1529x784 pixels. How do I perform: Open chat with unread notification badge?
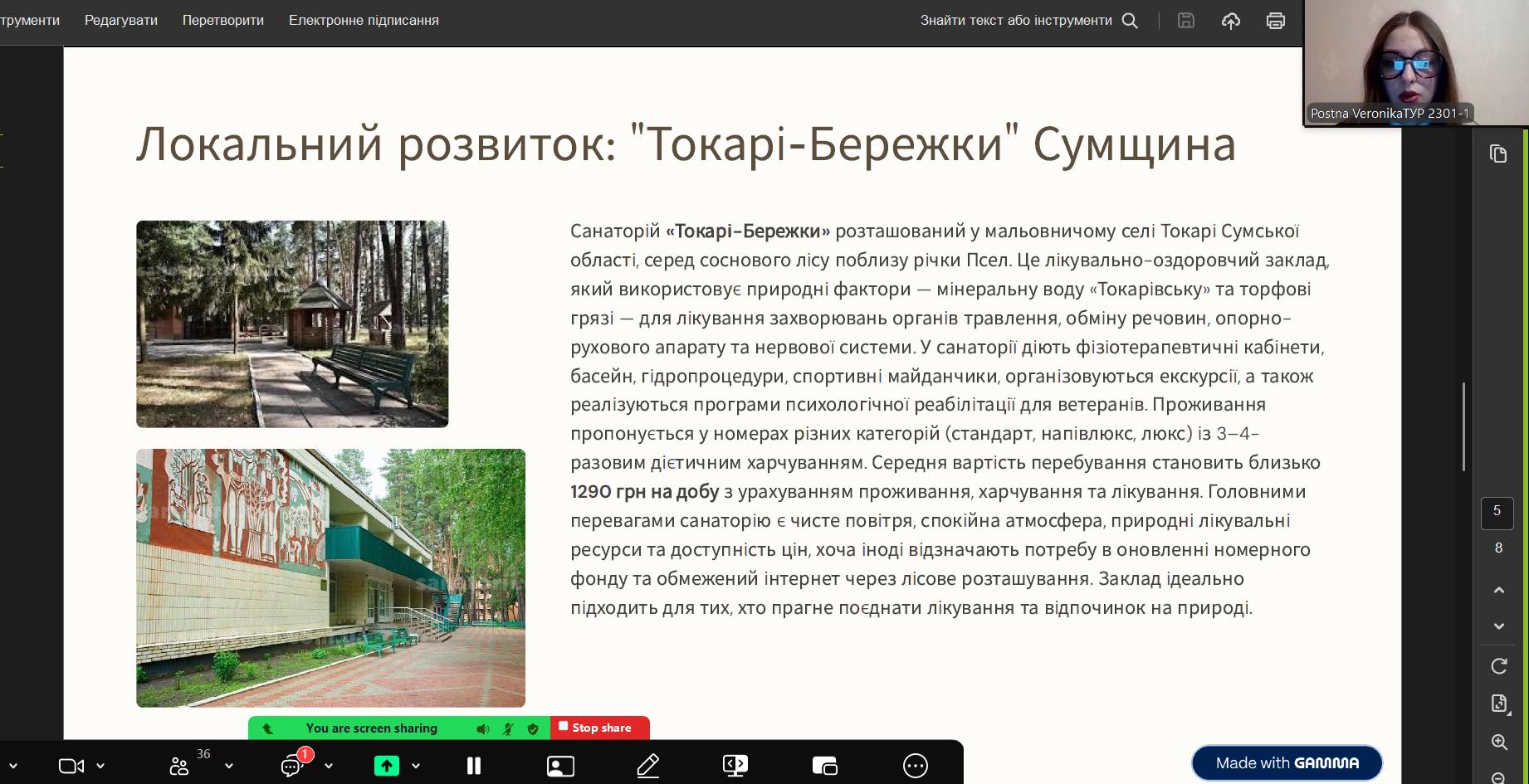click(292, 766)
